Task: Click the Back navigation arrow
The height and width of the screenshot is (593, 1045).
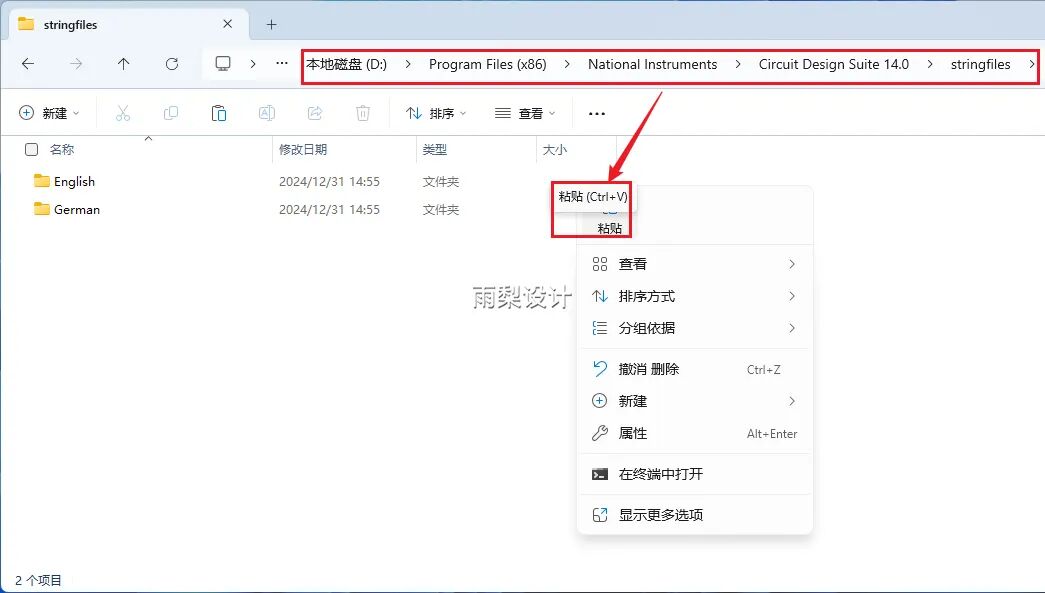Action: 28,63
